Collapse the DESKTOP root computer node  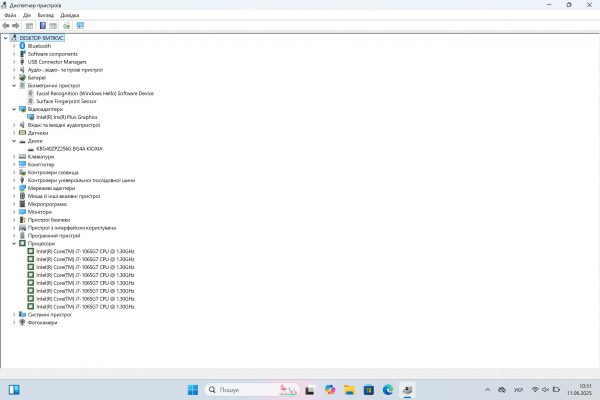(6, 38)
